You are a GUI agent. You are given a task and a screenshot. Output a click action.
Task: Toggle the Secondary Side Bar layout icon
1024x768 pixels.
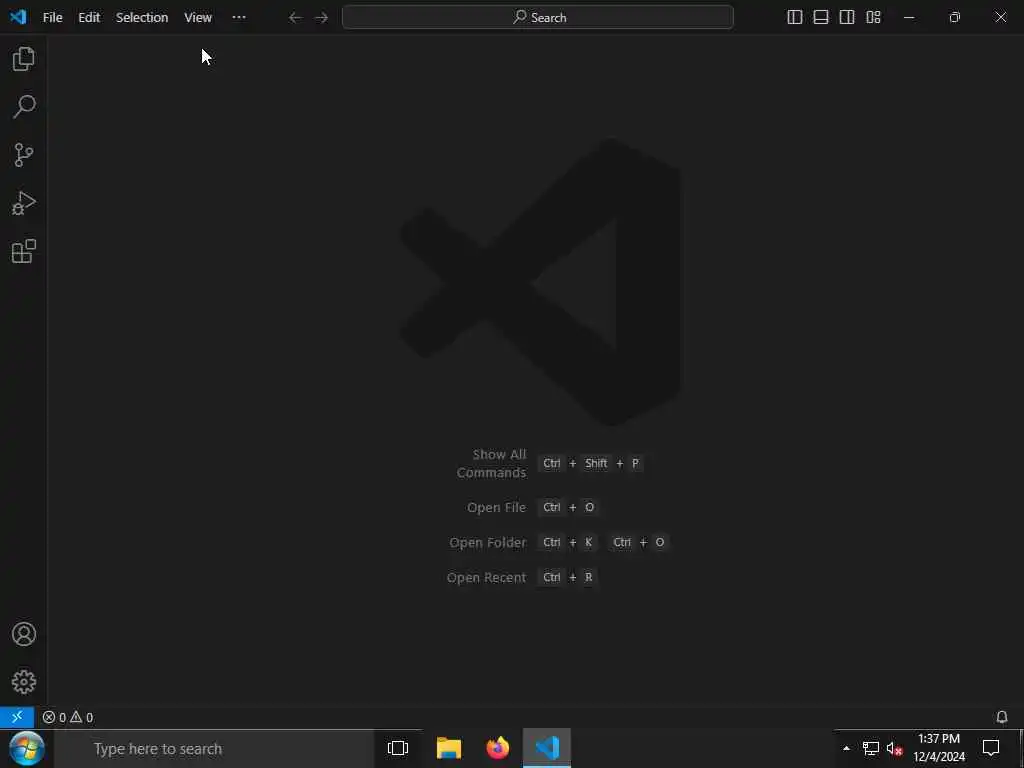[847, 17]
